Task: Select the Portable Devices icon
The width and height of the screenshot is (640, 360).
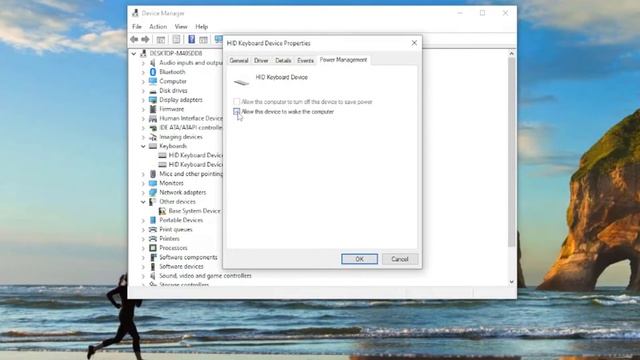Action: 153,220
